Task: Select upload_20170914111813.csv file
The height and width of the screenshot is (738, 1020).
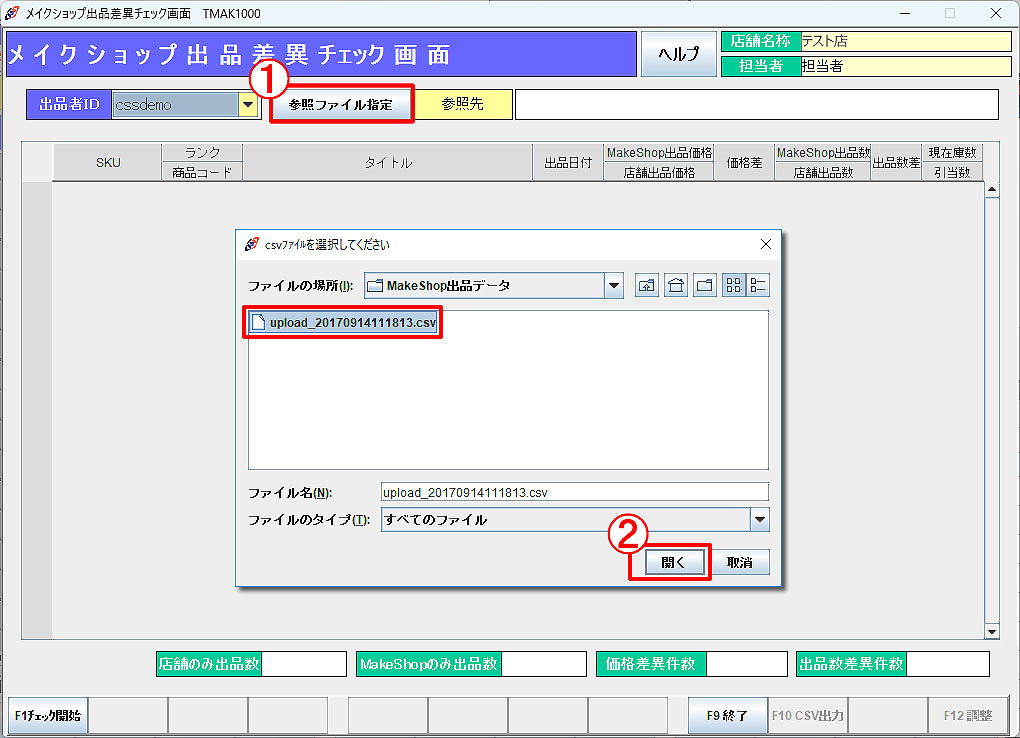Action: (x=343, y=323)
